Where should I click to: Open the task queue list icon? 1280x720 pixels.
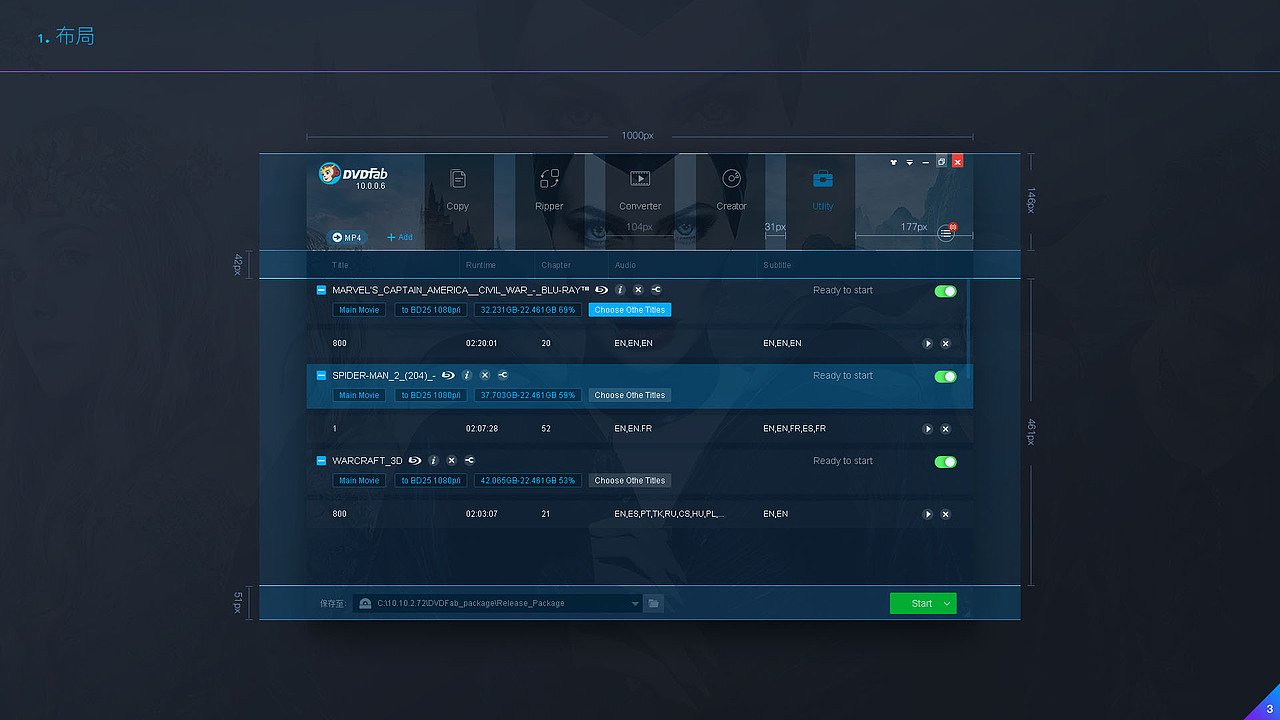pyautogui.click(x=946, y=233)
